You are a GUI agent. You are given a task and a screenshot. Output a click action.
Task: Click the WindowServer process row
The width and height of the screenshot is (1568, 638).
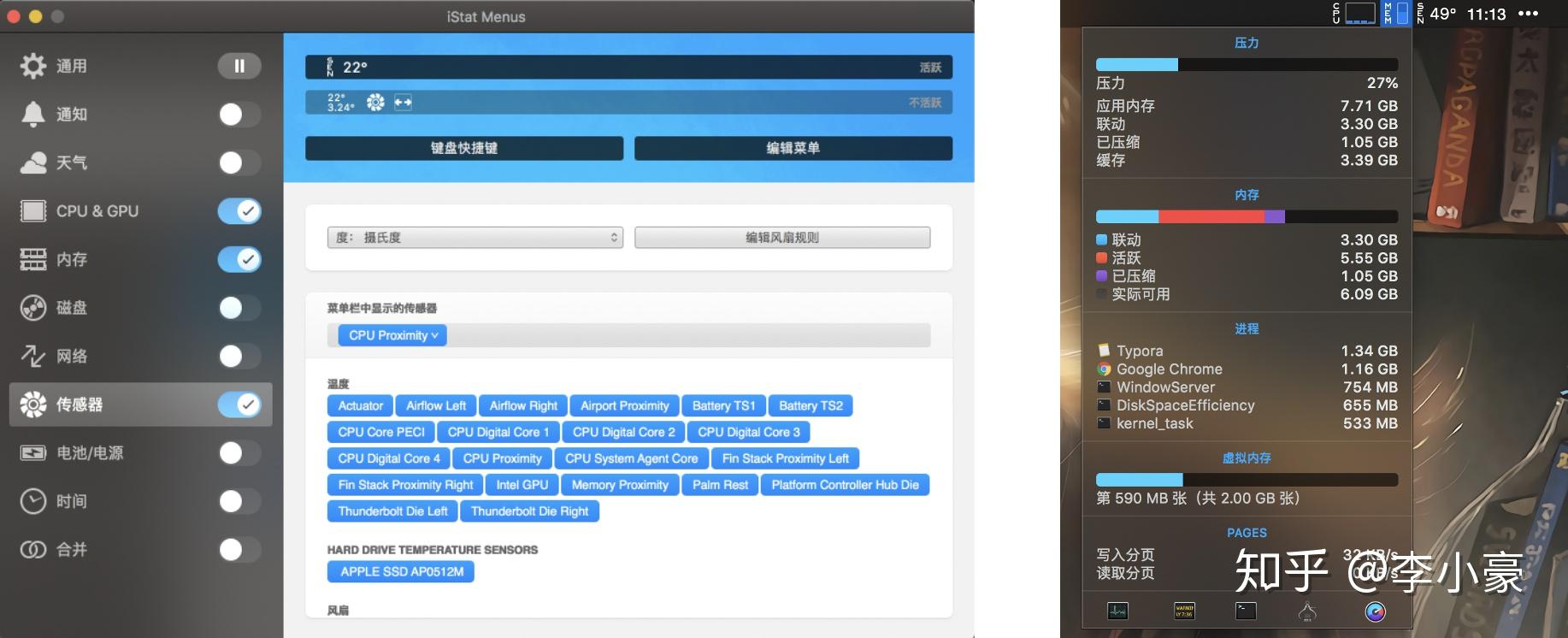pos(1247,387)
